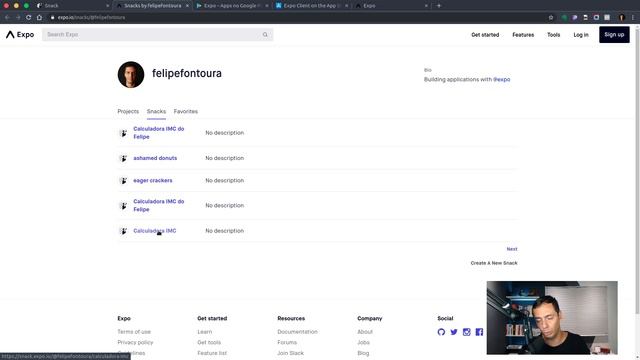Click the purple extension icon in the toolbar
The height and width of the screenshot is (360, 640).
[575, 18]
